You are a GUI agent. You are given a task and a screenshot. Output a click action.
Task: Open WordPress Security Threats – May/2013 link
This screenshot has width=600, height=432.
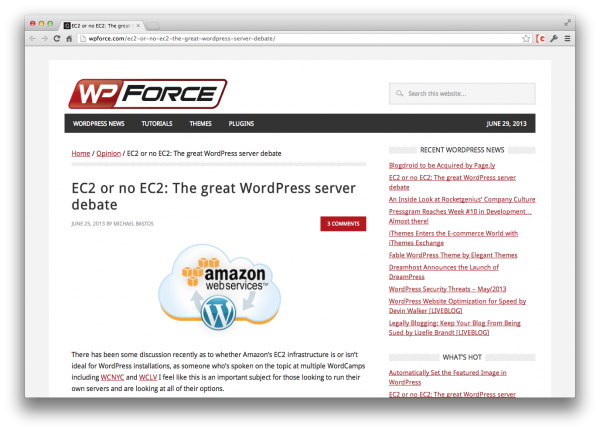click(447, 289)
